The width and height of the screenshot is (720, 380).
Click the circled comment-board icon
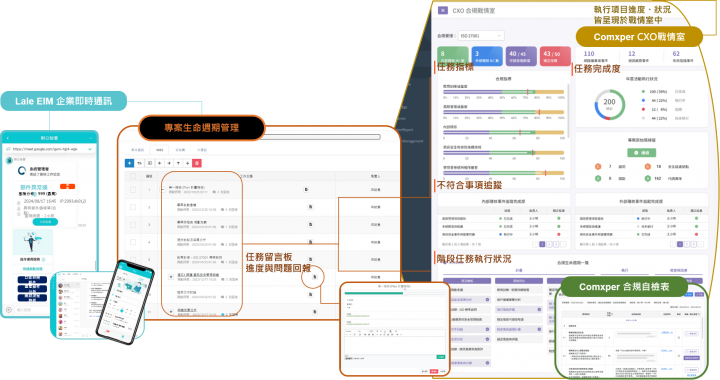coord(315,277)
